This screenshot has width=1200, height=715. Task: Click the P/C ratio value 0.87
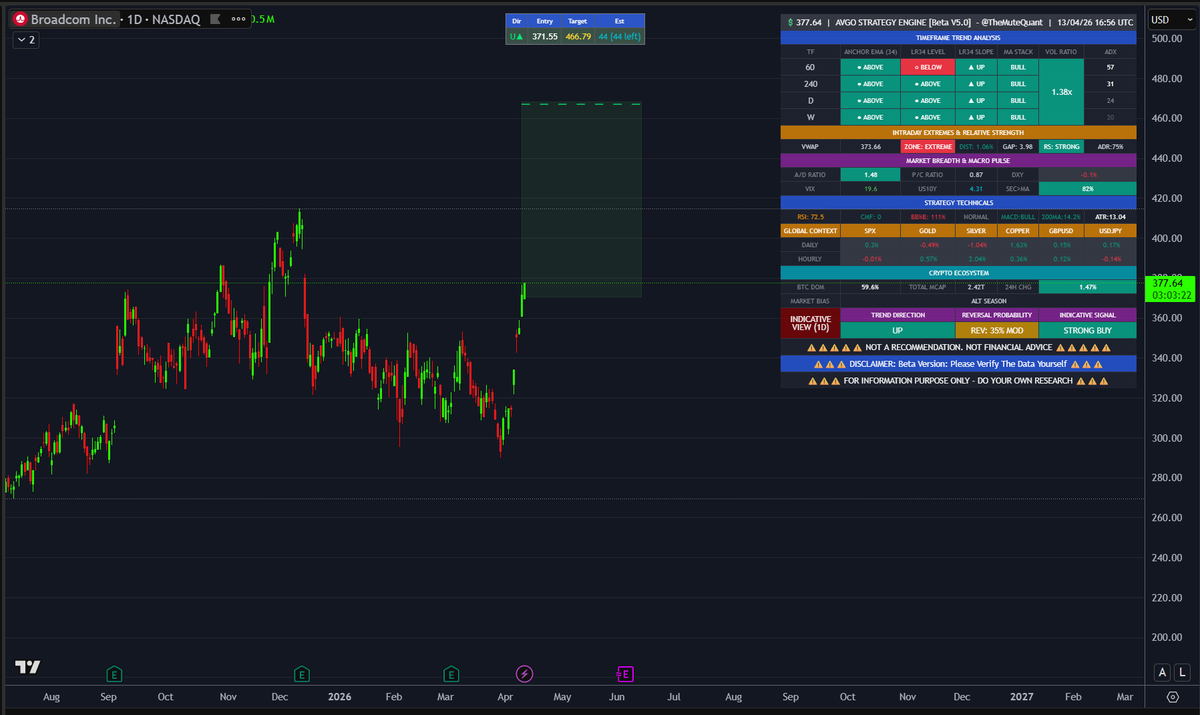pos(976,174)
